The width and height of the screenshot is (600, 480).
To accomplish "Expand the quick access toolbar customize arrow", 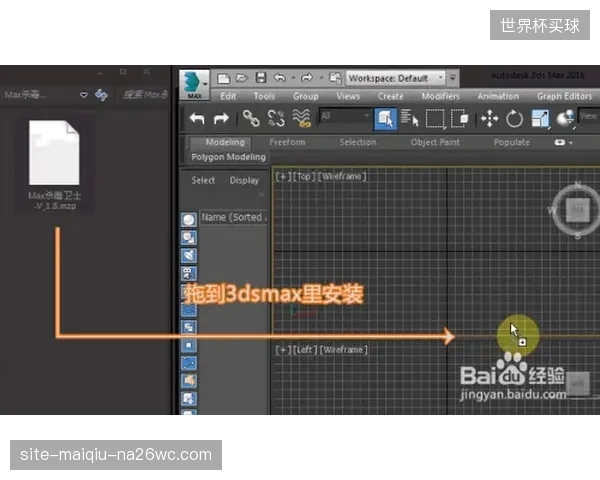I will pyautogui.click(x=453, y=78).
